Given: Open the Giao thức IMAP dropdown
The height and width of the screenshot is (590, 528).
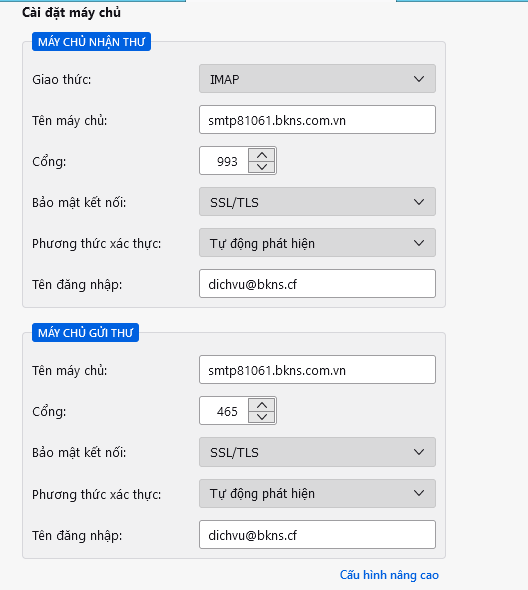Looking at the screenshot, I should click(317, 79).
